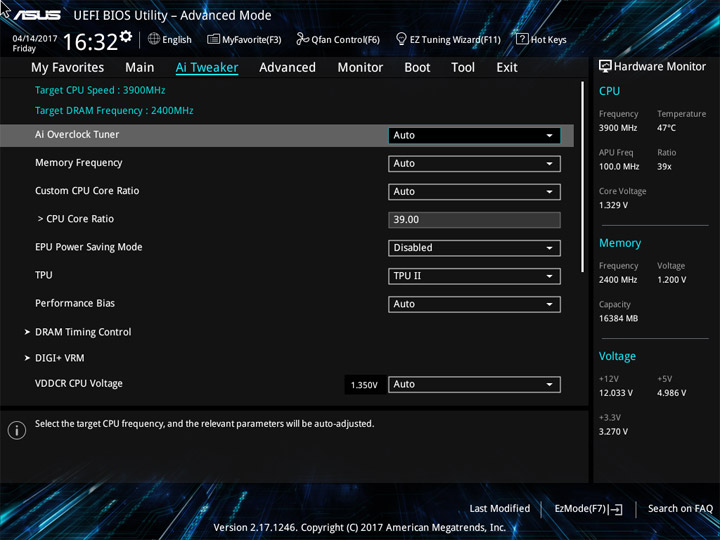Select the Ai Overclock Tuner row label
The image size is (720, 540).
[x=77, y=135]
